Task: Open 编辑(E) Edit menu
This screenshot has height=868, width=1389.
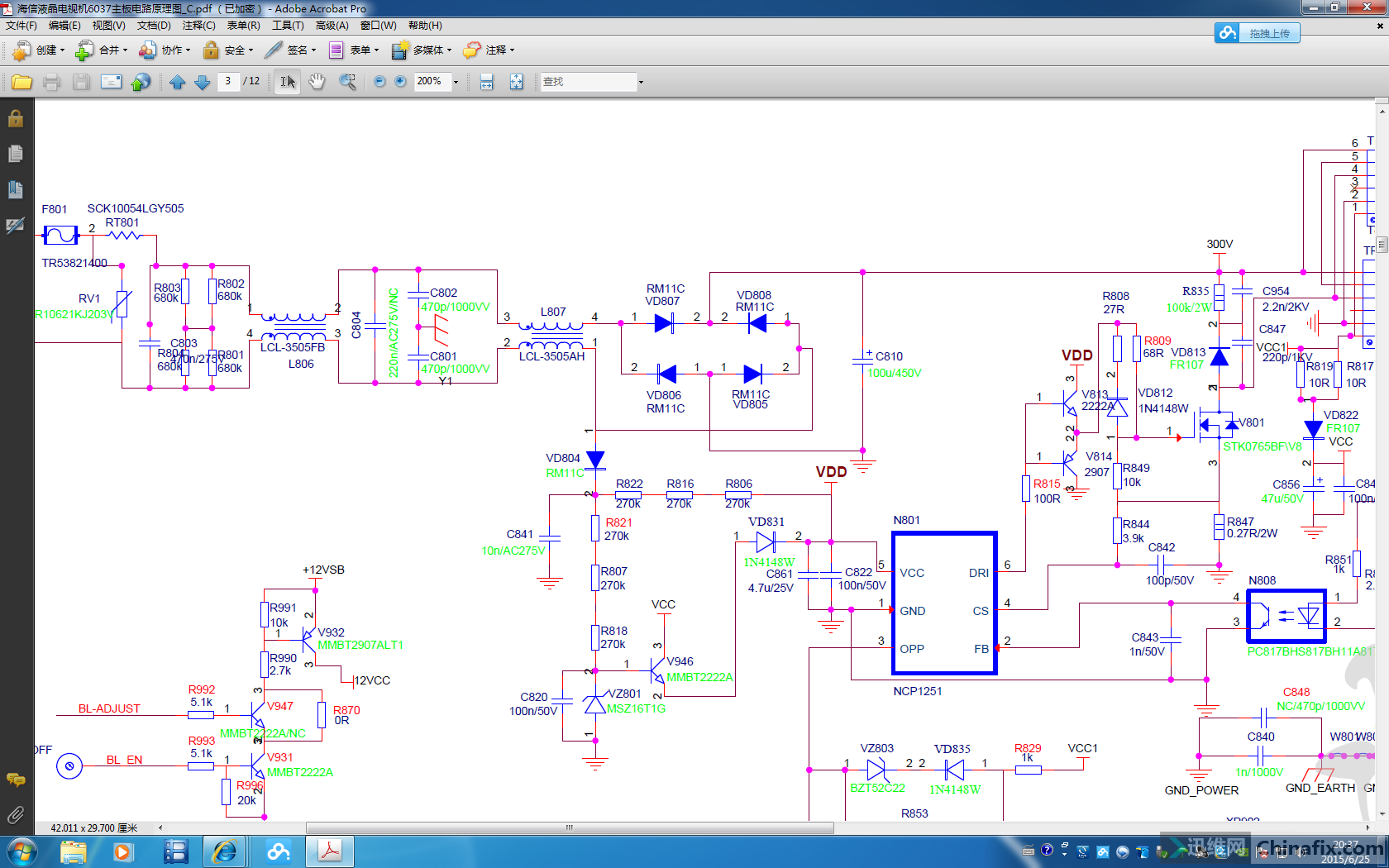Action: [64, 26]
